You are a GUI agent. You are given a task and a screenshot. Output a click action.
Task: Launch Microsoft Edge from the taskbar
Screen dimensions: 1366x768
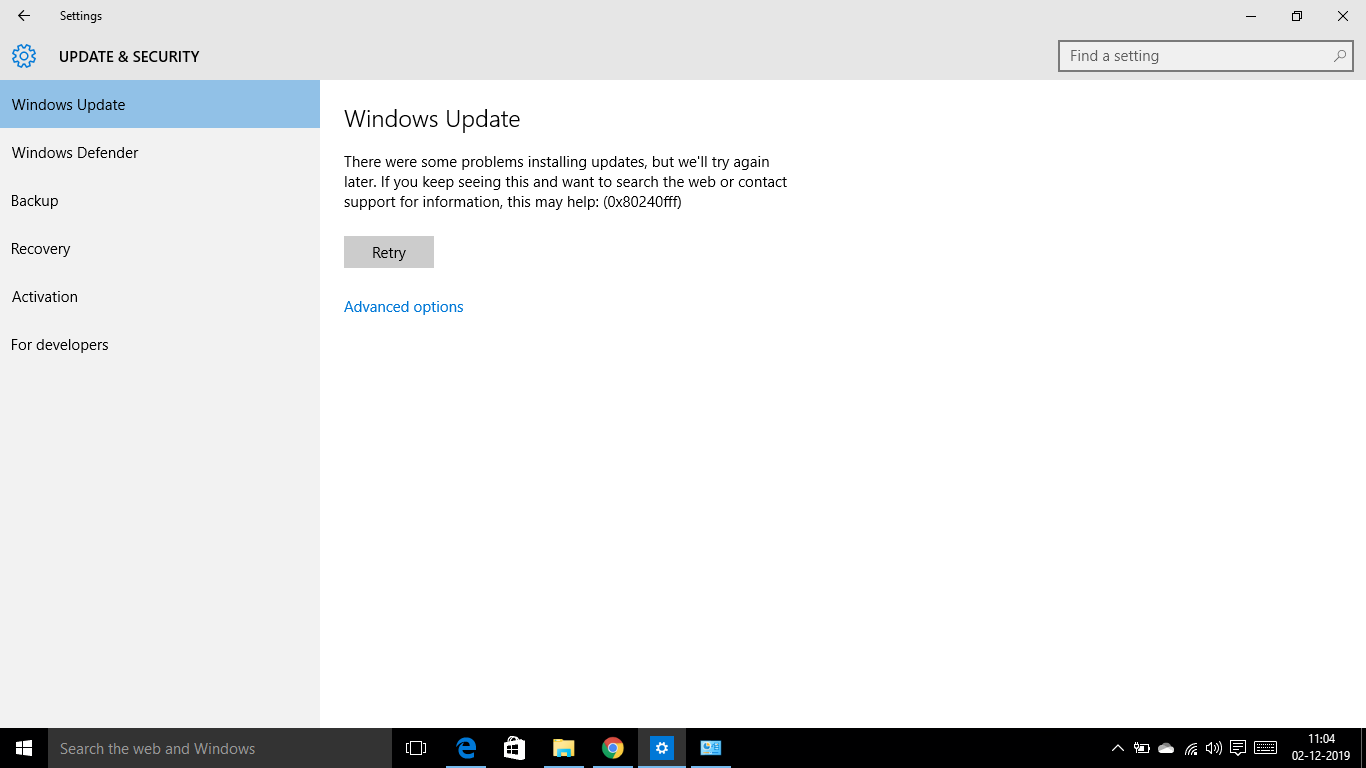point(465,748)
